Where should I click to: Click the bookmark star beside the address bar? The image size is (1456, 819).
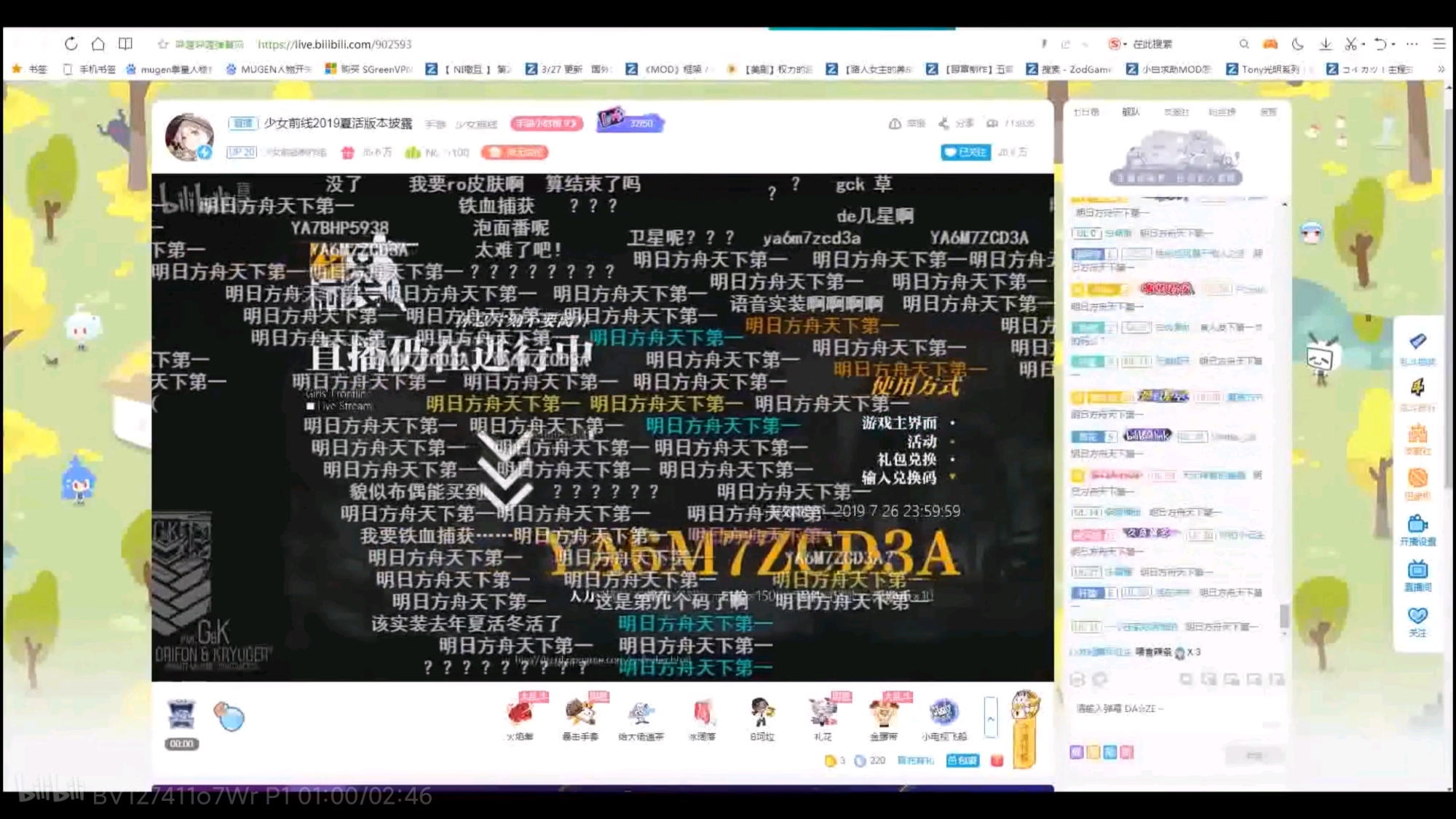[x=163, y=44]
